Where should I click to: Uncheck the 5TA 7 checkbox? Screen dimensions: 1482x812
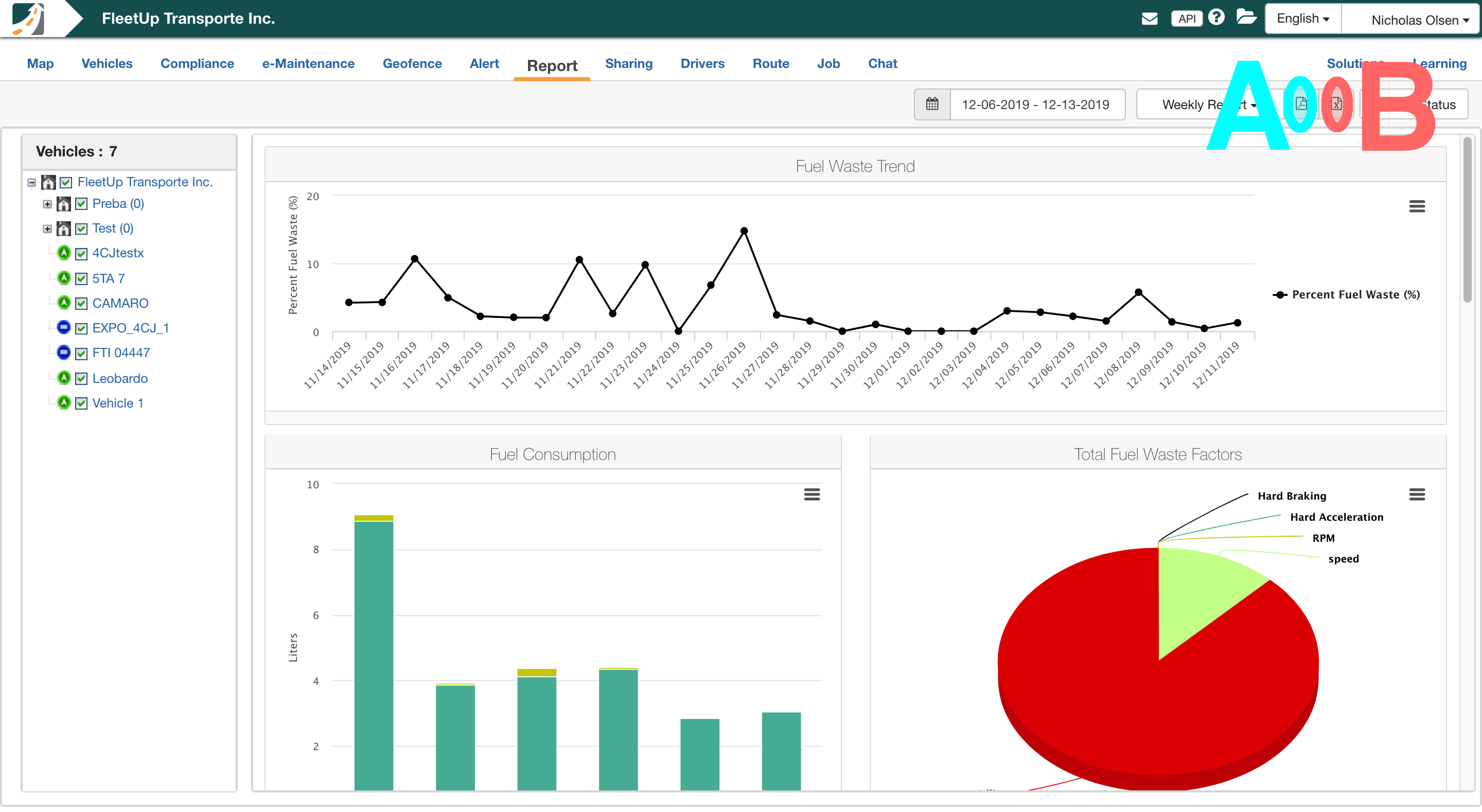[81, 279]
